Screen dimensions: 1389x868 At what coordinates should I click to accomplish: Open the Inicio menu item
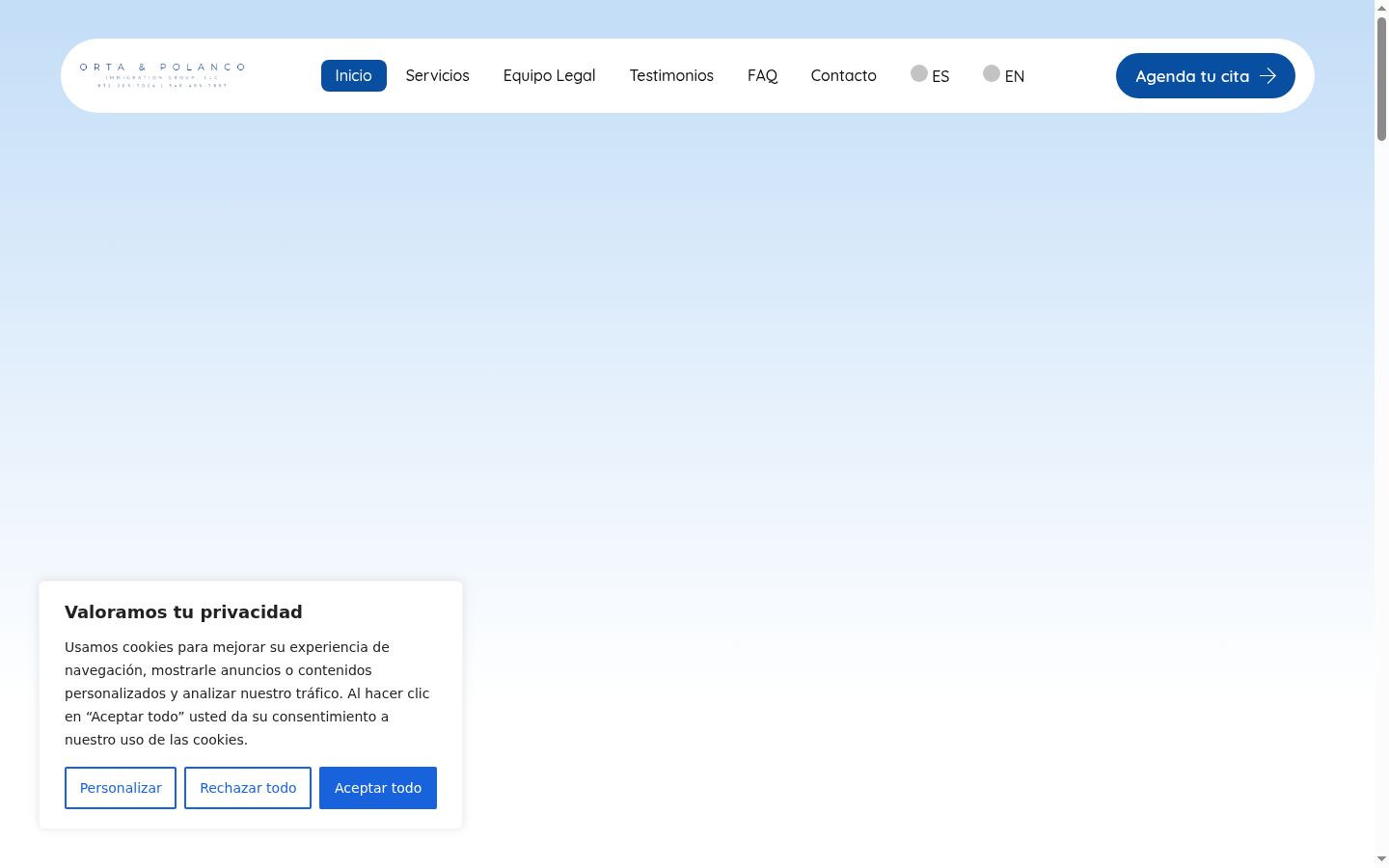[353, 75]
